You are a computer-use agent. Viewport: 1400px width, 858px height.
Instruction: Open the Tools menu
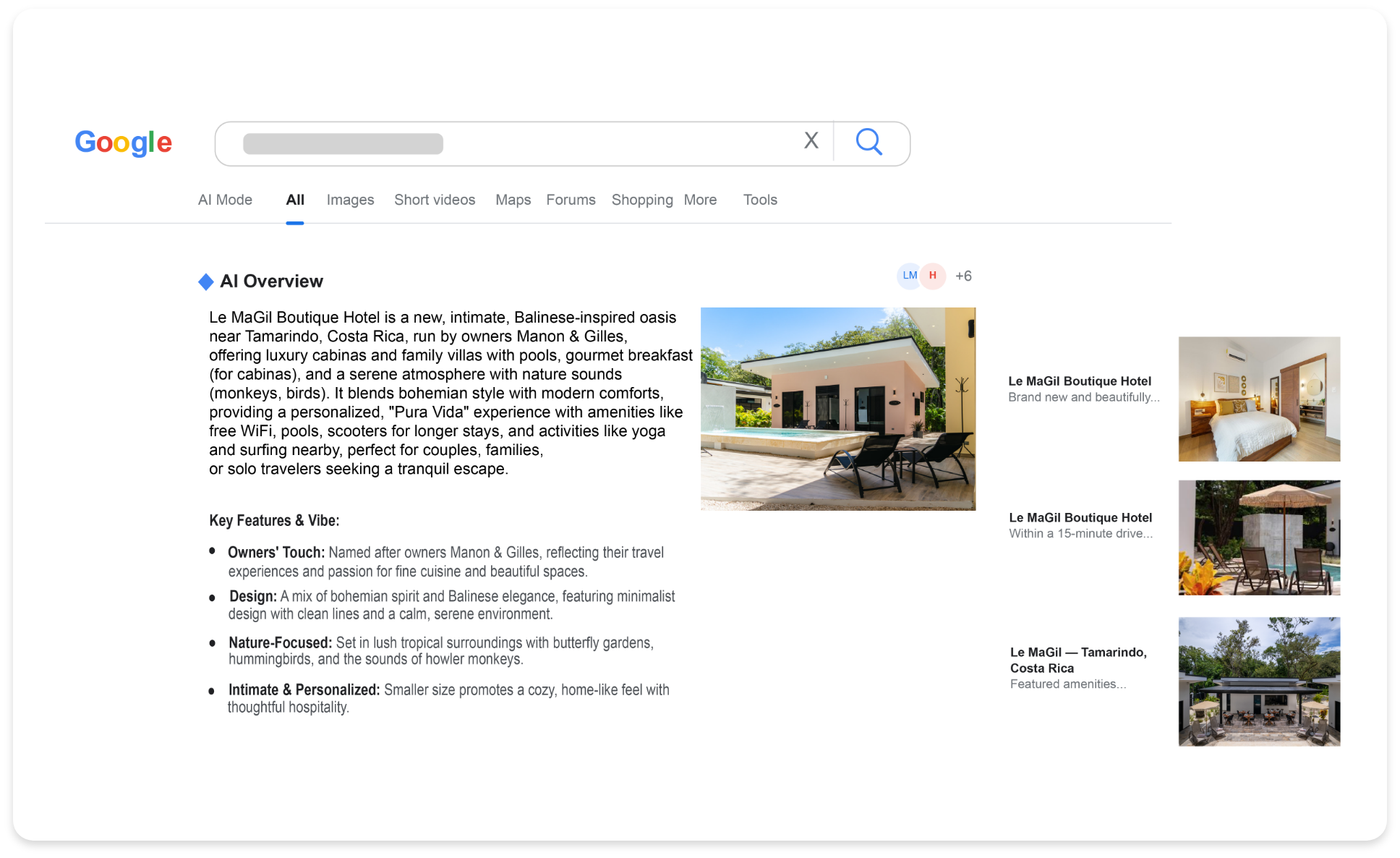pyautogui.click(x=760, y=200)
